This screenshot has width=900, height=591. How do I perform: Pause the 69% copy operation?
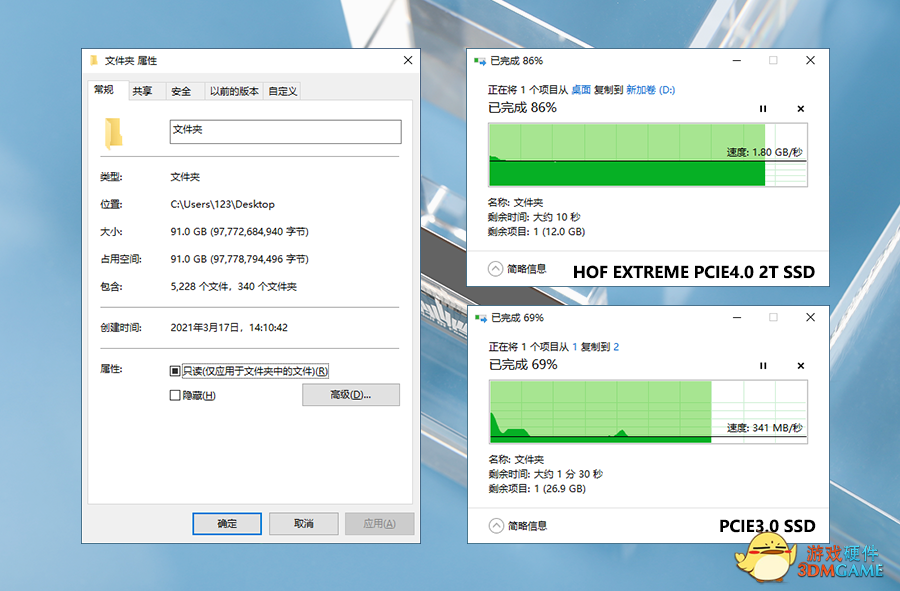pyautogui.click(x=763, y=366)
